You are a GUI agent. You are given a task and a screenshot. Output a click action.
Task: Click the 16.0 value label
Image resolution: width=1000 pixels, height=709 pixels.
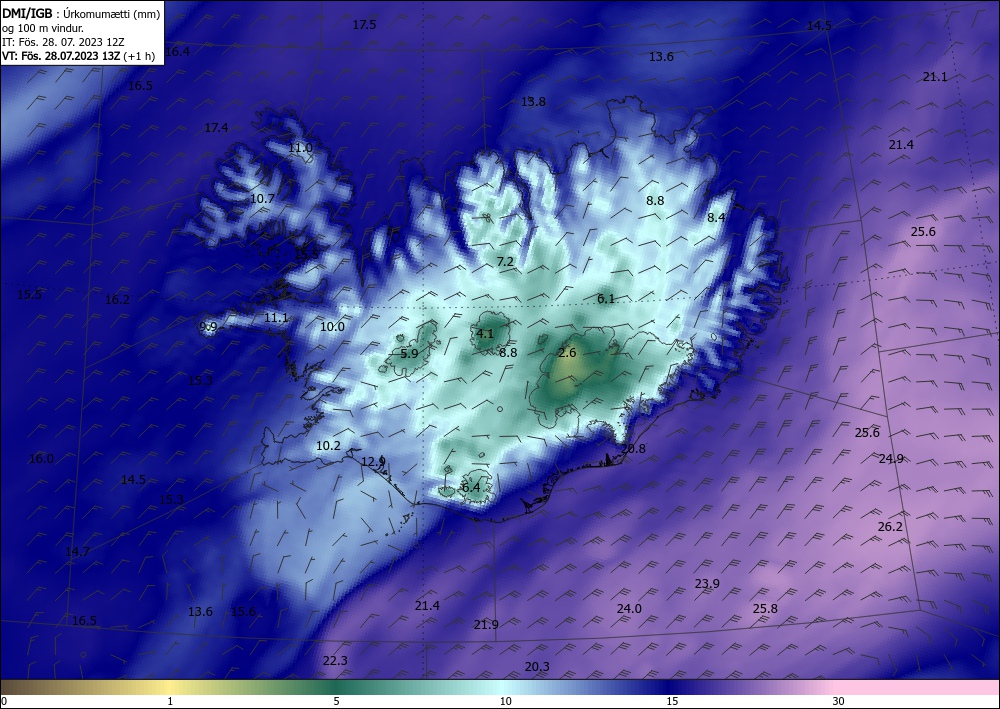coord(41,458)
